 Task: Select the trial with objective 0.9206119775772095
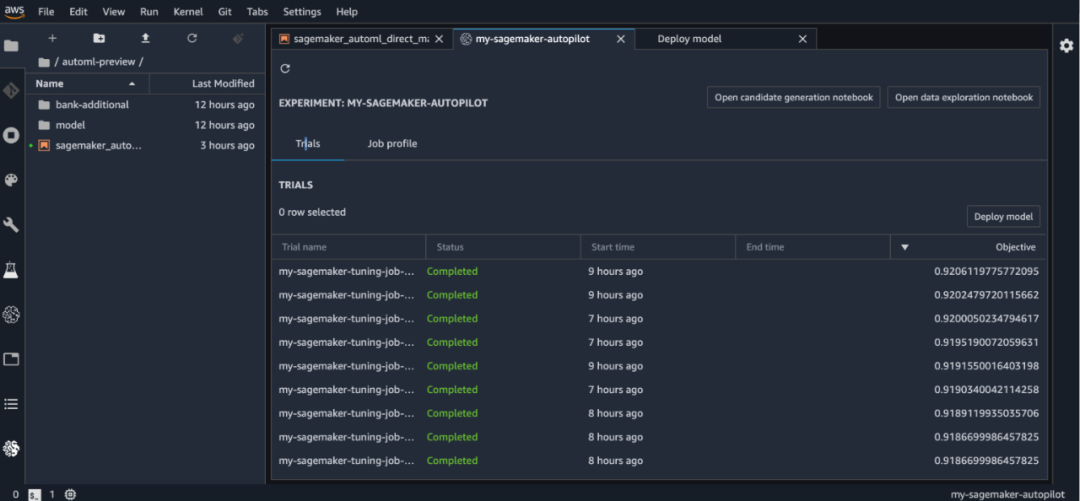tap(659, 272)
